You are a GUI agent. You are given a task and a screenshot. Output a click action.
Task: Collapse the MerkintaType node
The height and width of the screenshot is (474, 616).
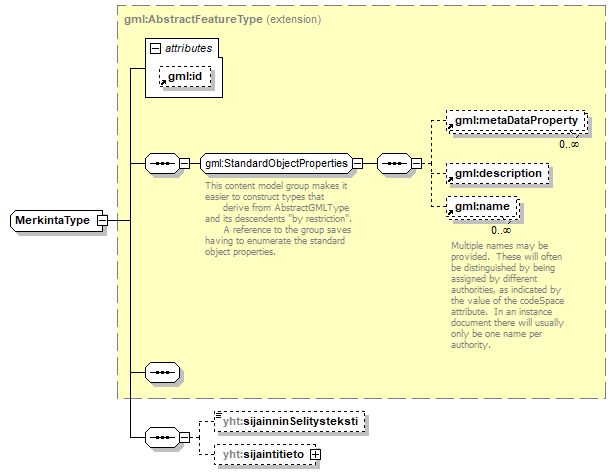point(102,220)
